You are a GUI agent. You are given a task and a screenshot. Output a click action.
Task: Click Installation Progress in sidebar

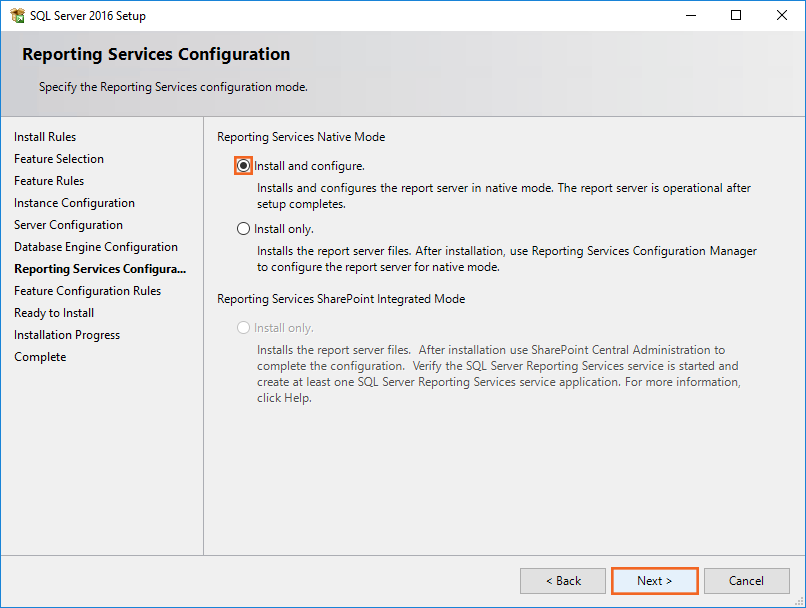(x=67, y=335)
